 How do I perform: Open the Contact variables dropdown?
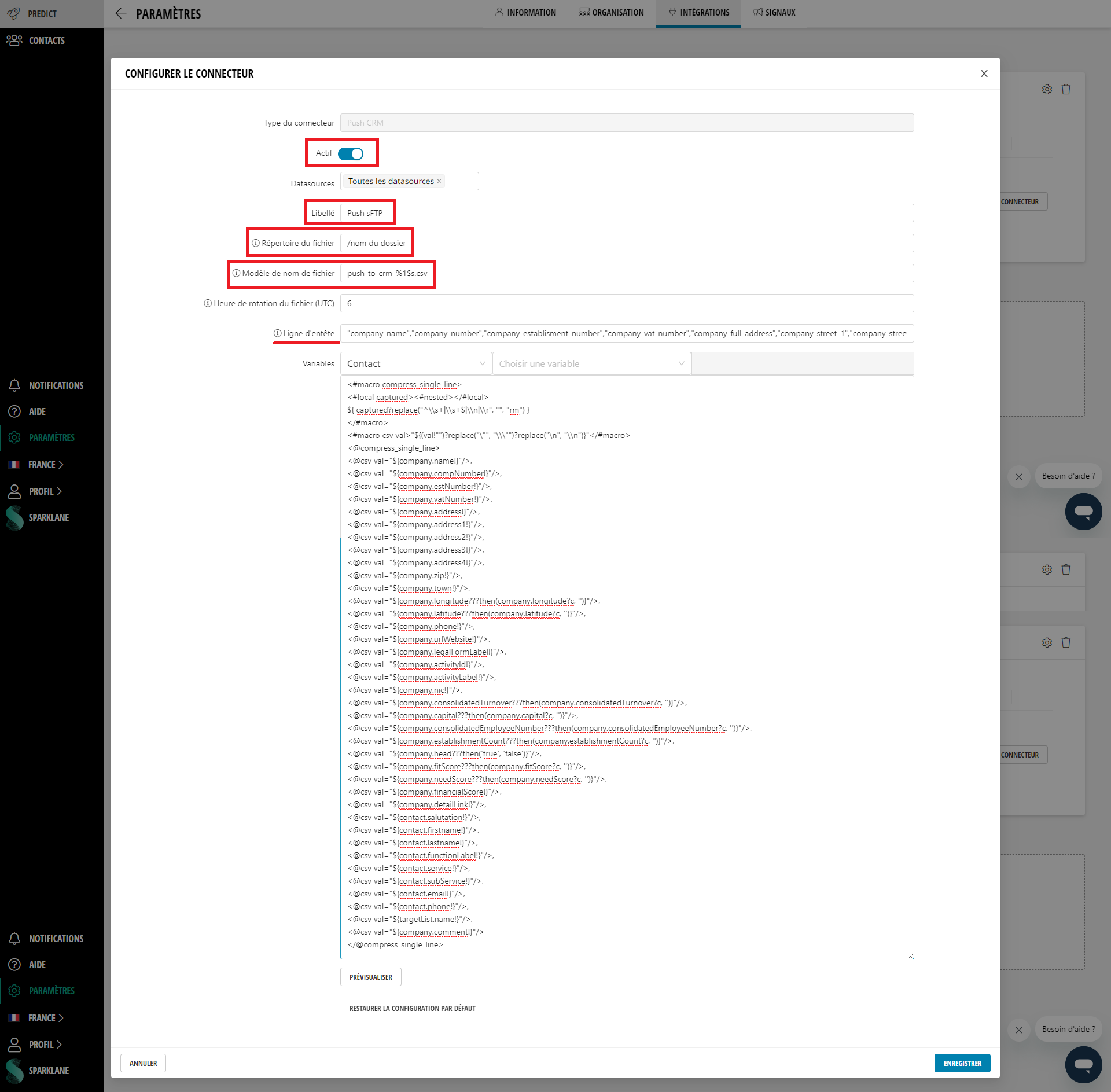click(416, 363)
